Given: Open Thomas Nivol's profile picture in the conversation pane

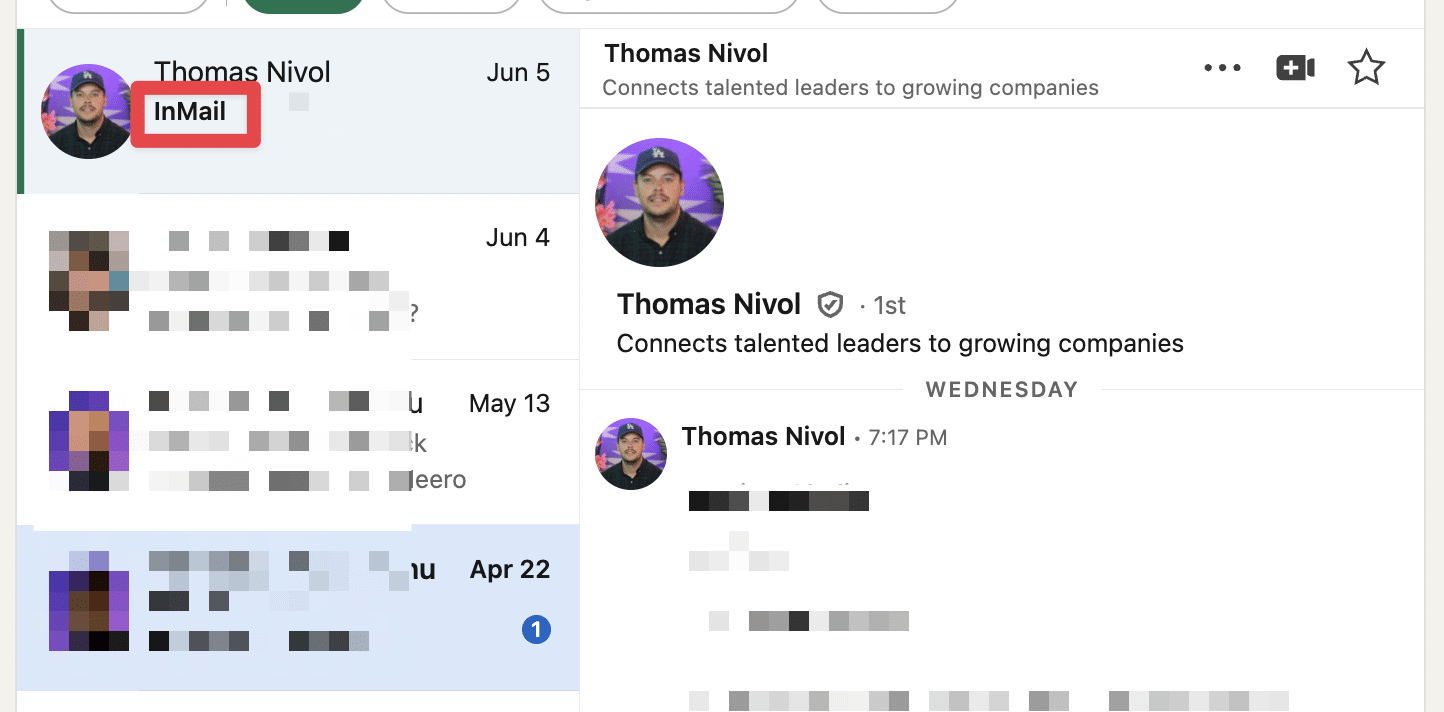Looking at the screenshot, I should [659, 202].
